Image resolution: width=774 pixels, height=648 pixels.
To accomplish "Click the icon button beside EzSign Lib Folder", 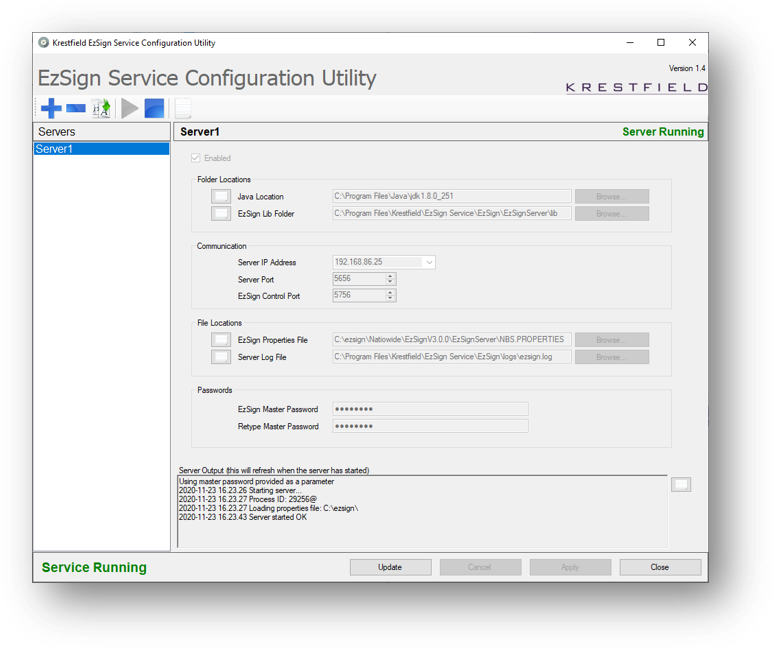I will pos(221,214).
